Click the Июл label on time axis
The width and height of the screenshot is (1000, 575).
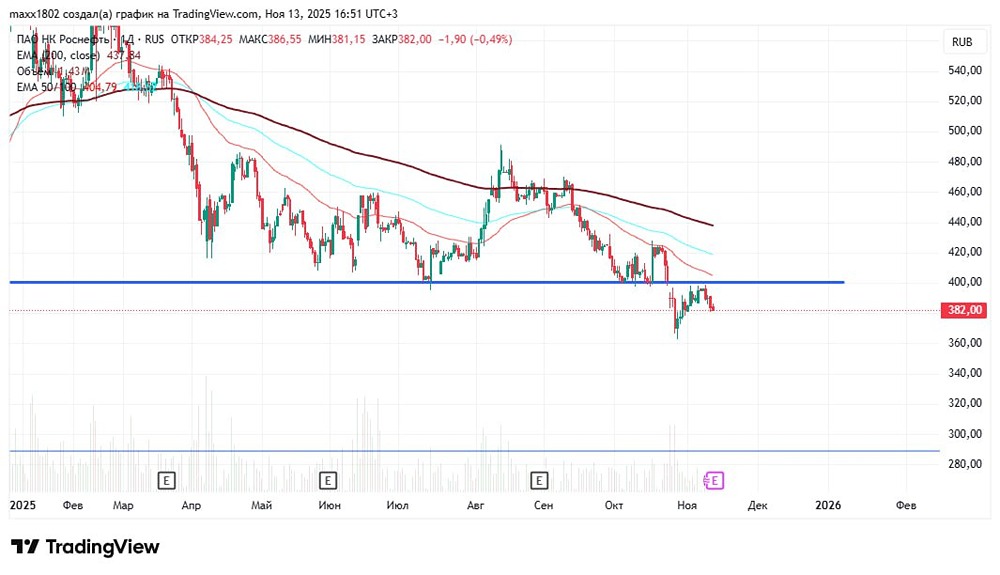tap(397, 505)
